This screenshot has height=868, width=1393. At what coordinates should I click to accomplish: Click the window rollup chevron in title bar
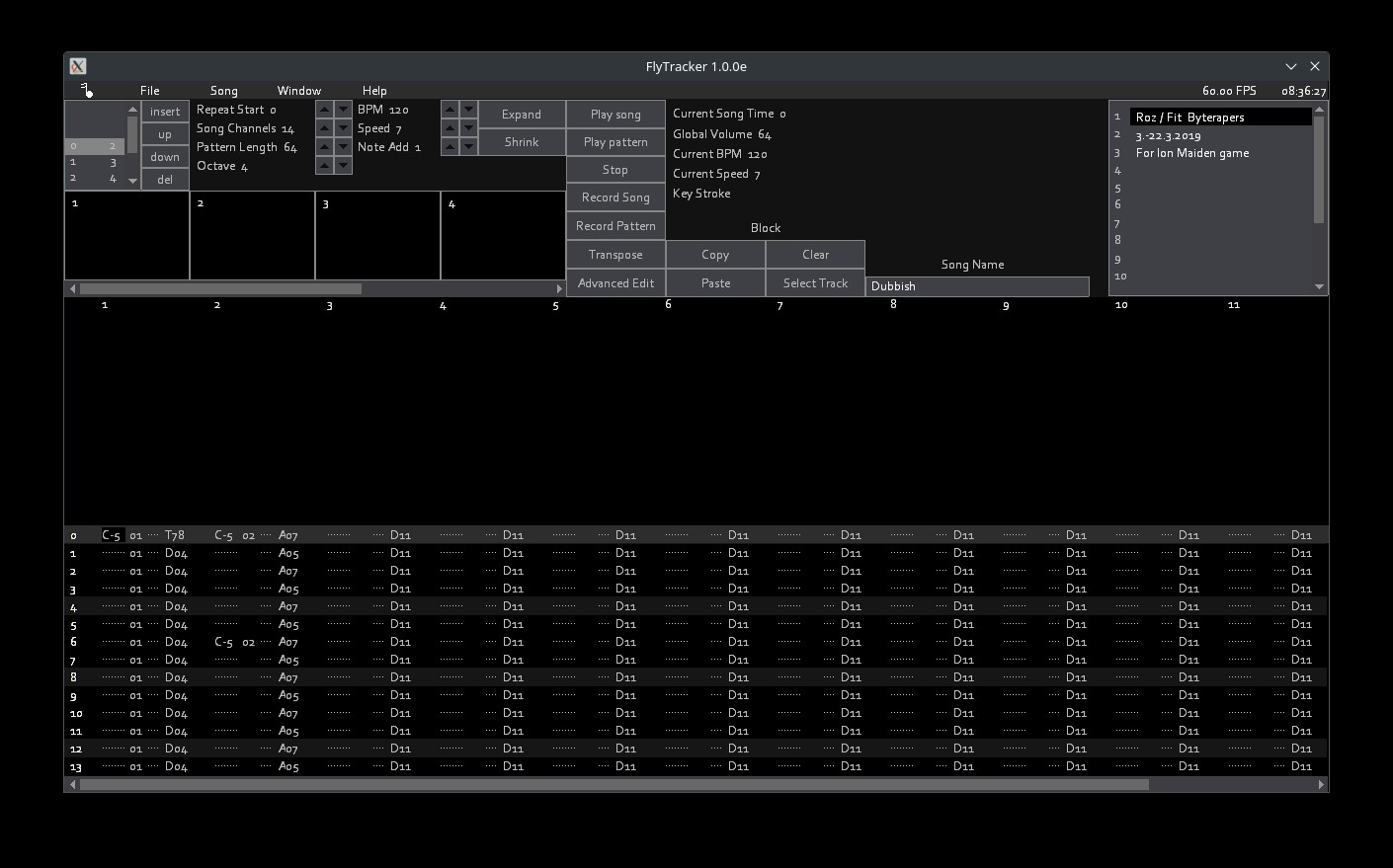(1290, 66)
